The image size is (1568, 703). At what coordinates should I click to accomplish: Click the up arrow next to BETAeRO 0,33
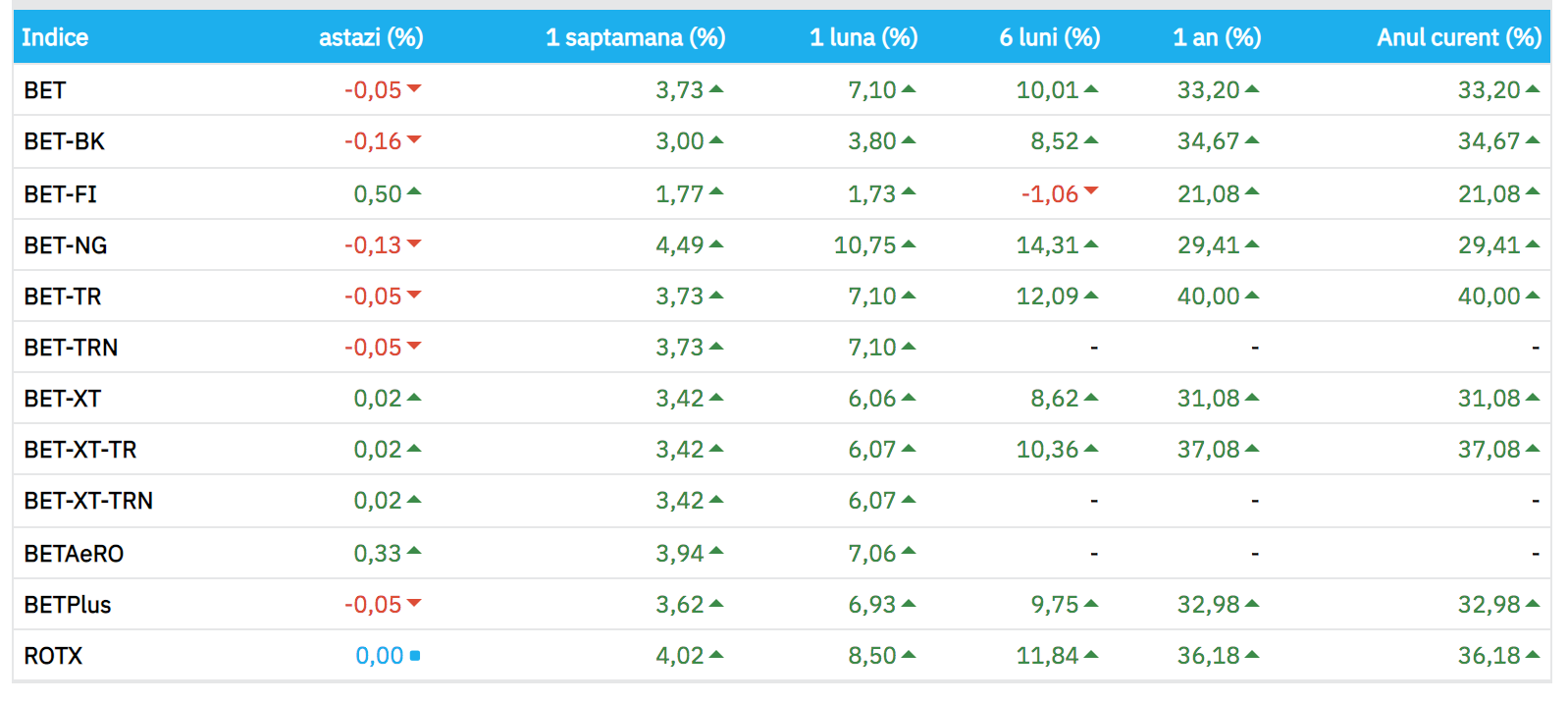coord(414,551)
